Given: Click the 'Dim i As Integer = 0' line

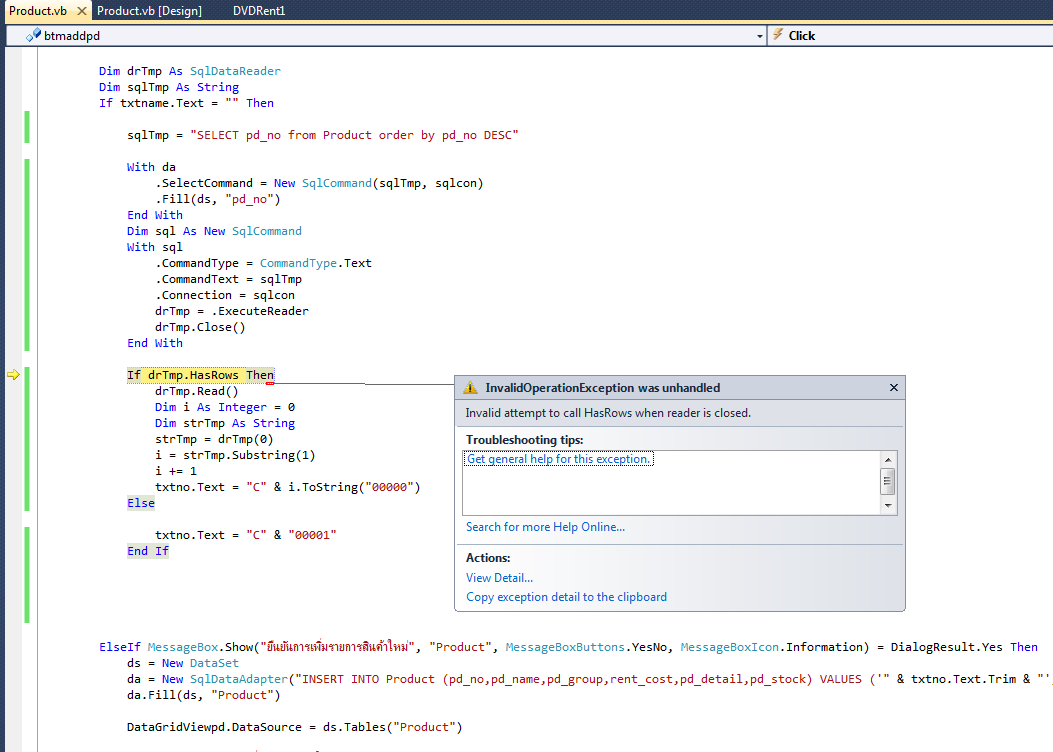Looking at the screenshot, I should pyautogui.click(x=225, y=408).
